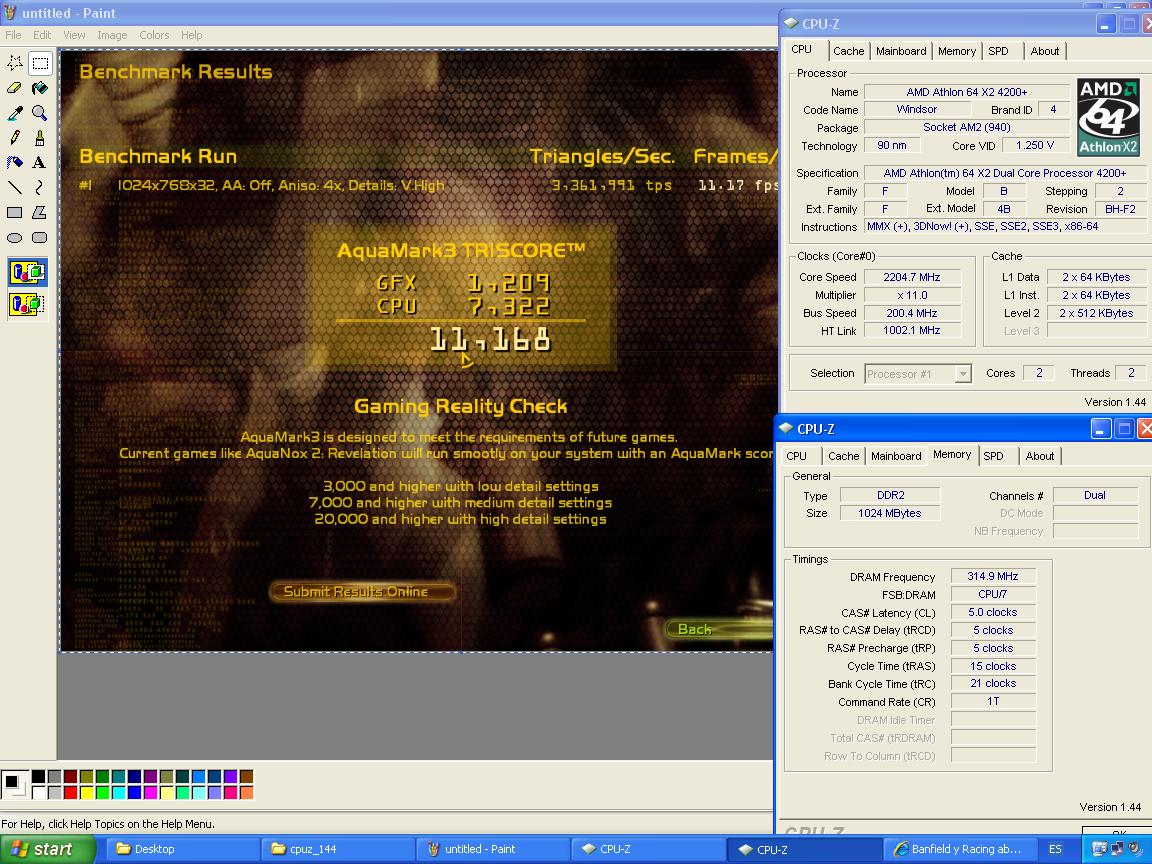1152x864 pixels.
Task: Pick the yellow color swatch
Action: click(x=87, y=793)
